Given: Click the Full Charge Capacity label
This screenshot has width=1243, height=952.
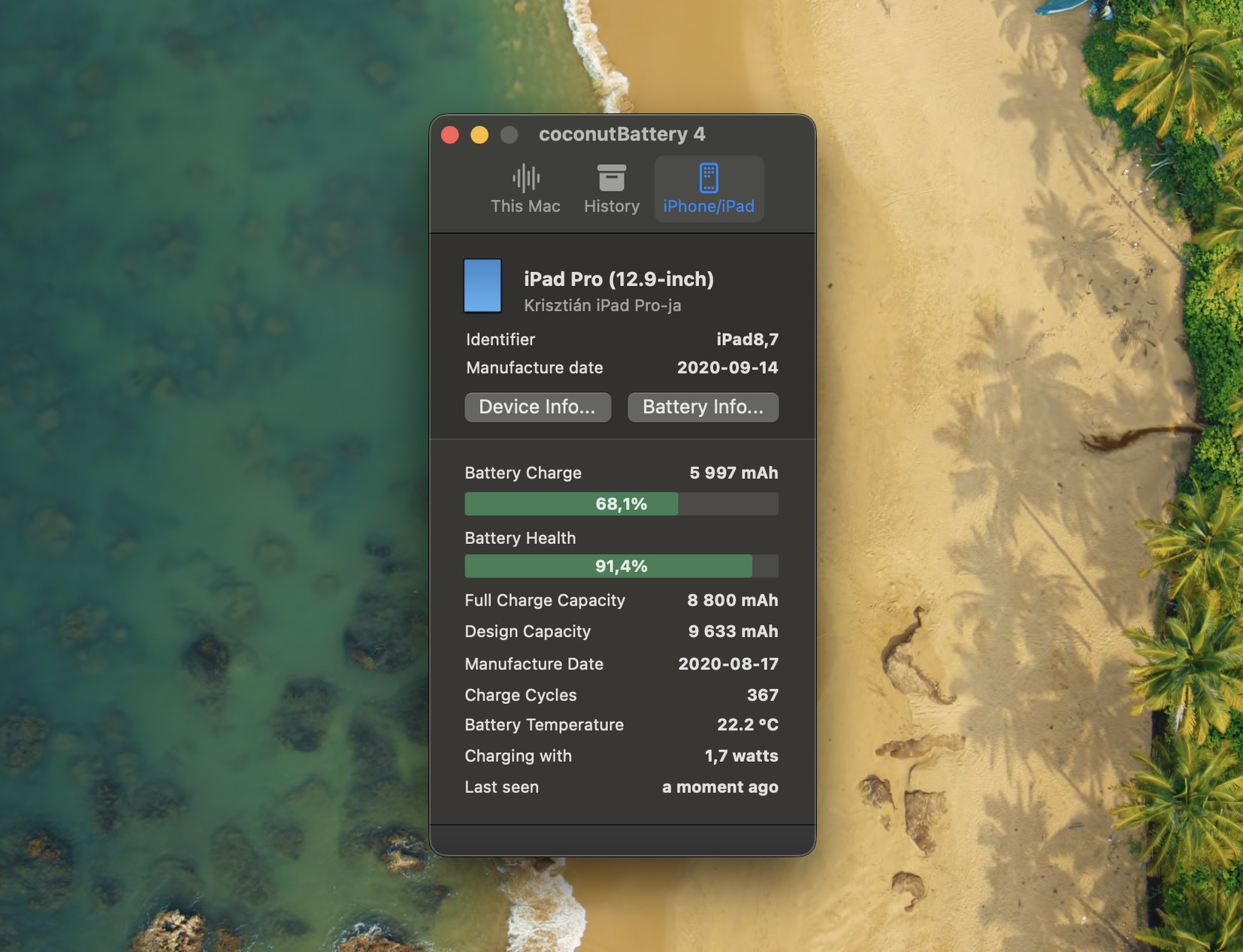Looking at the screenshot, I should coord(545,600).
